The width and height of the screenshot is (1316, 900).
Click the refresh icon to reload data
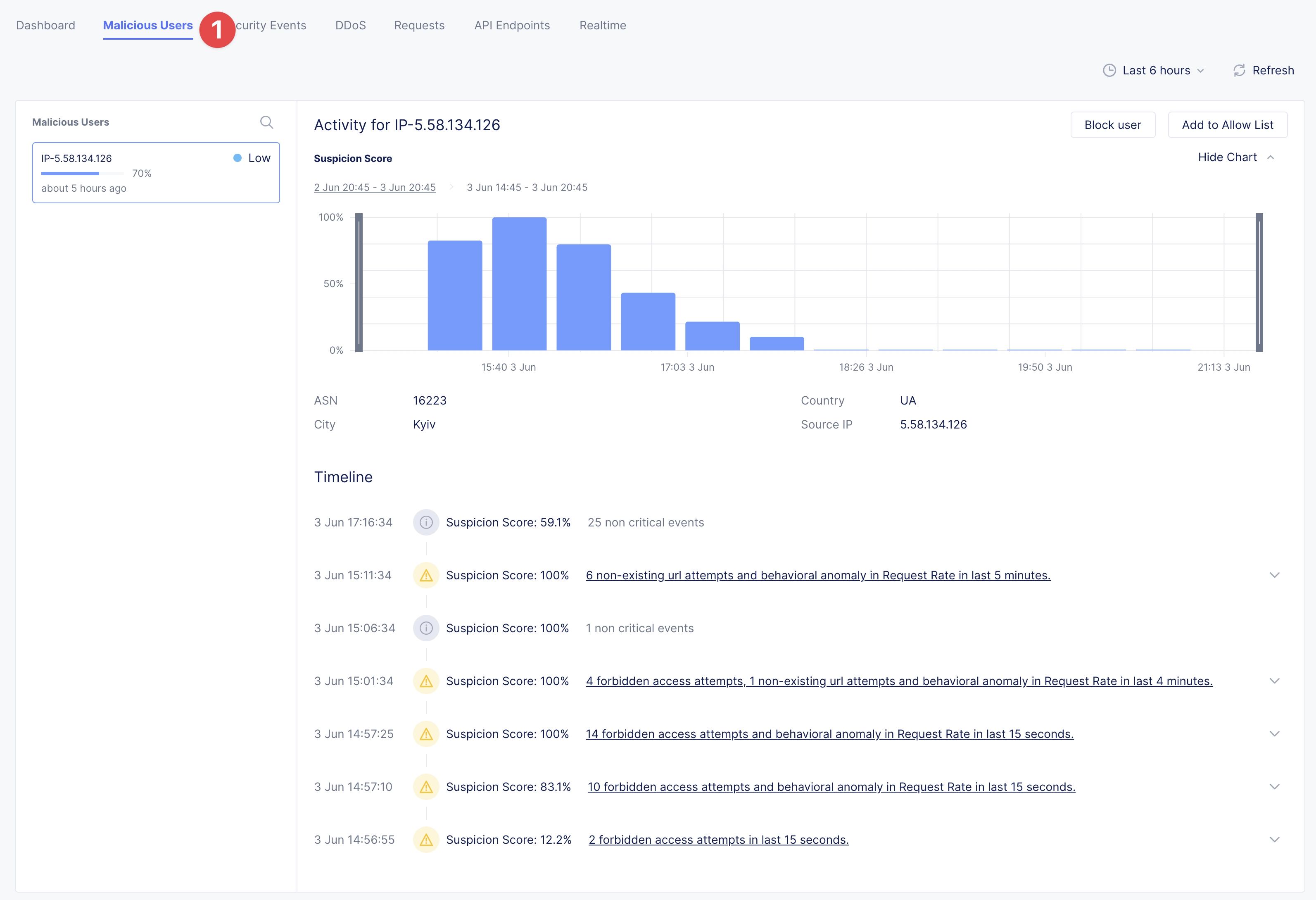pyautogui.click(x=1239, y=69)
